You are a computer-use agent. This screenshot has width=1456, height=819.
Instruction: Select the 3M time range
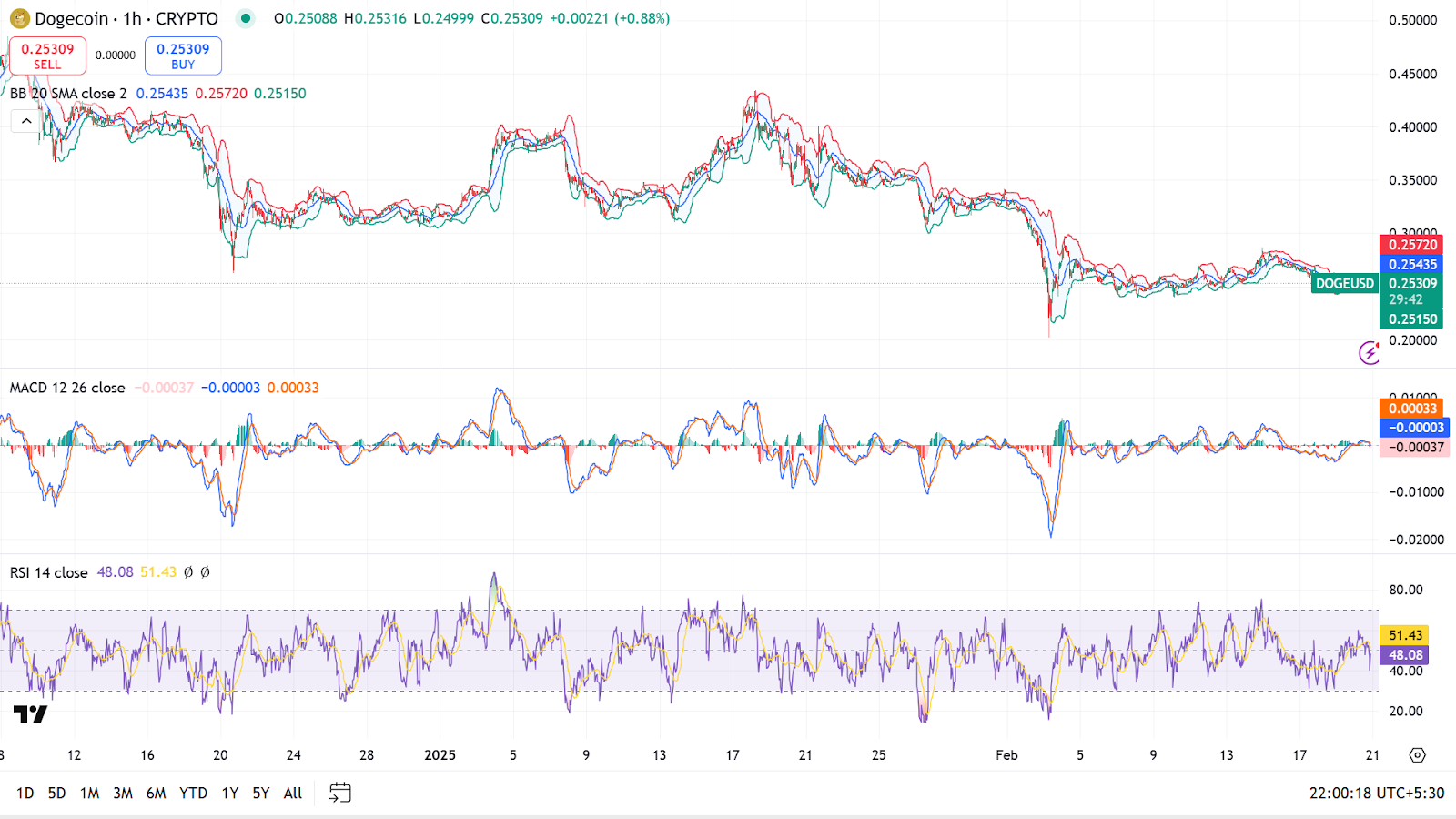pyautogui.click(x=123, y=793)
